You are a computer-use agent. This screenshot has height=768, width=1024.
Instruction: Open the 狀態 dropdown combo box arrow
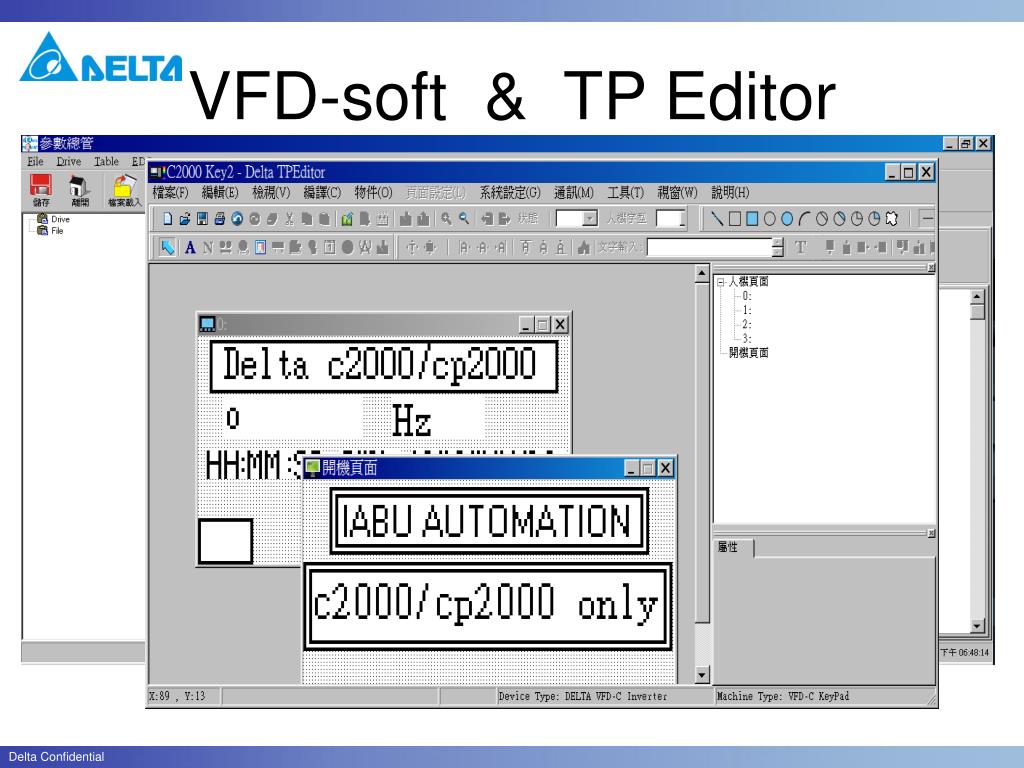click(x=590, y=219)
